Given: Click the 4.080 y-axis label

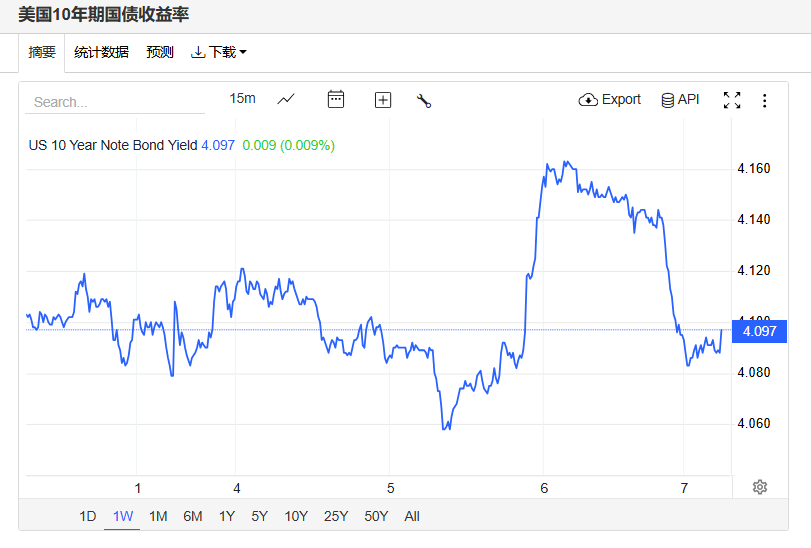Looking at the screenshot, I should click(754, 372).
